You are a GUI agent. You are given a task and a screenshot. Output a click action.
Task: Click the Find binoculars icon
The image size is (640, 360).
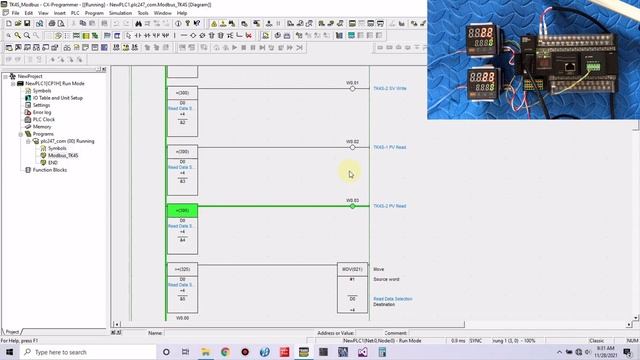point(138,24)
